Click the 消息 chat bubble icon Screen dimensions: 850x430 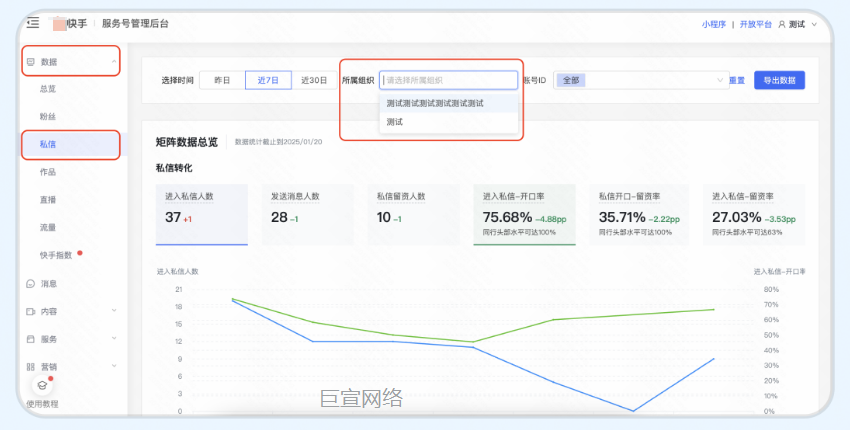pos(31,284)
